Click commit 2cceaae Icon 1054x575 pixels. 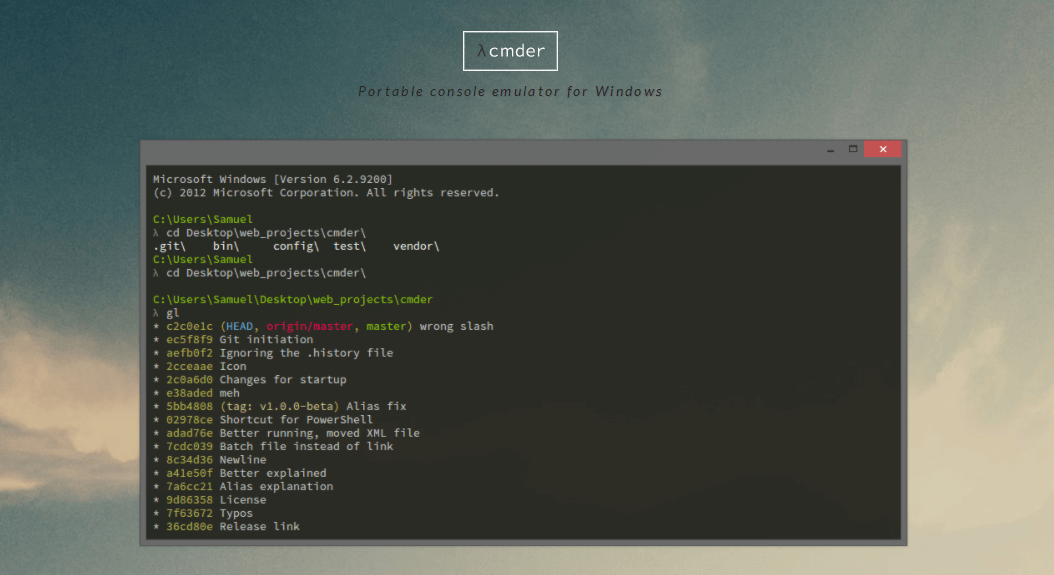click(x=200, y=367)
